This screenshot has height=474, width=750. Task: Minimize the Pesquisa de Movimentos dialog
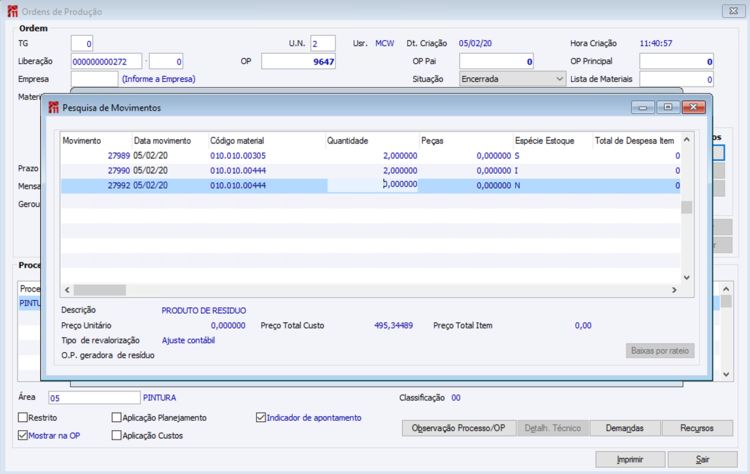click(x=643, y=107)
